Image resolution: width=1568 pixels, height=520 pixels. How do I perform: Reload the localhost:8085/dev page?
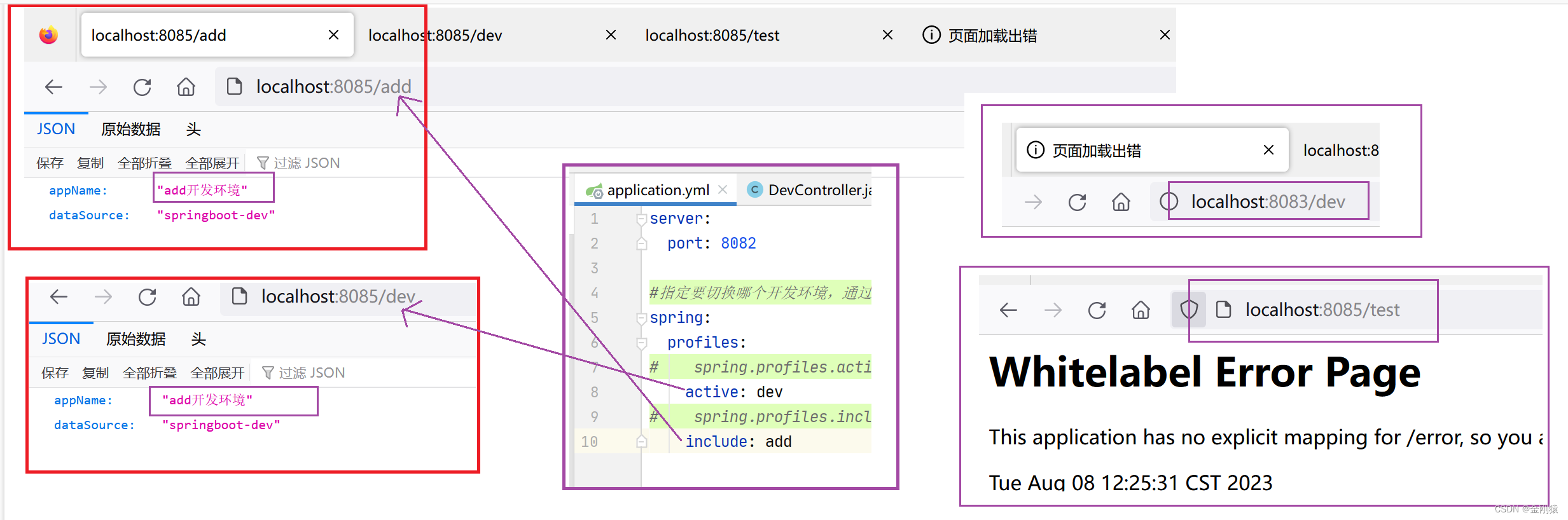(x=147, y=296)
